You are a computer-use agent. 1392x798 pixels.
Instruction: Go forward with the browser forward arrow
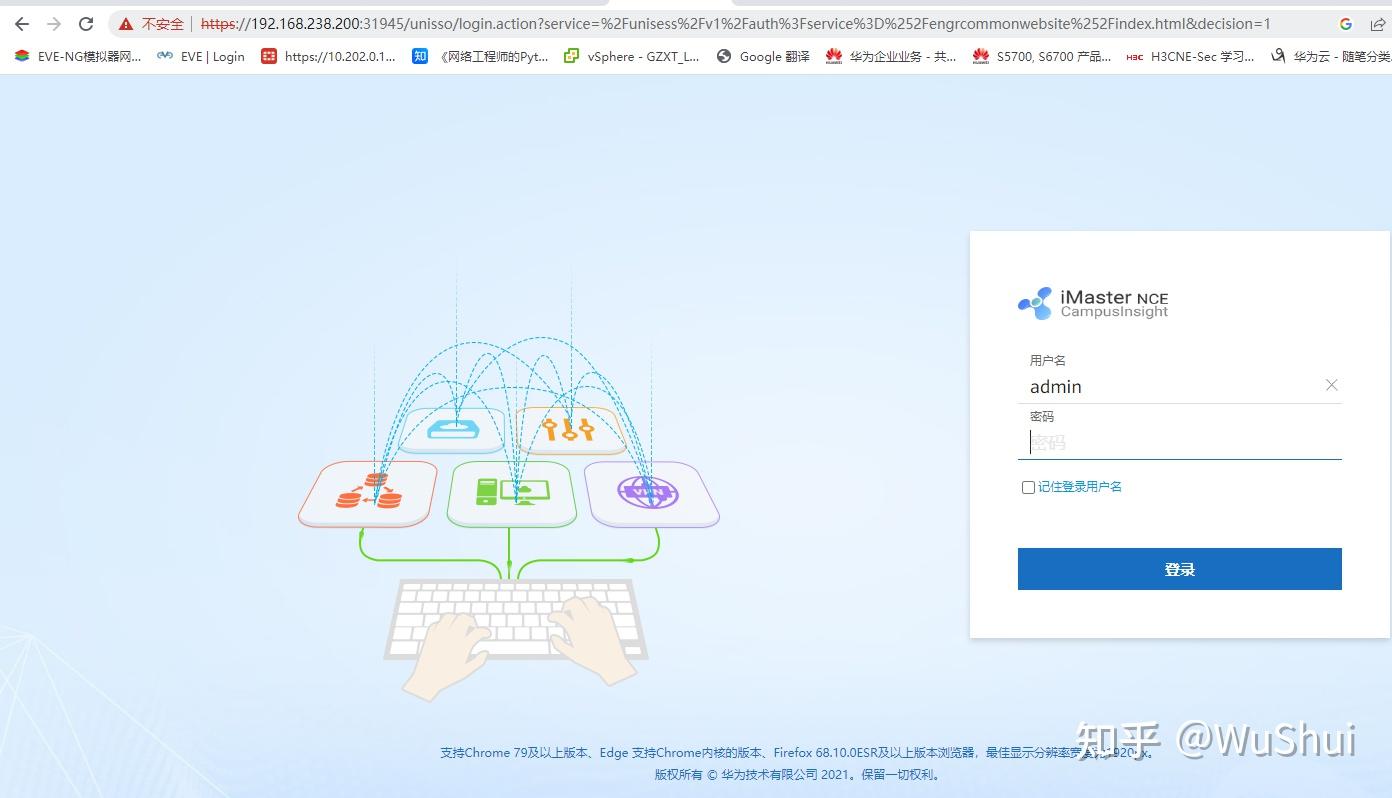coord(54,23)
